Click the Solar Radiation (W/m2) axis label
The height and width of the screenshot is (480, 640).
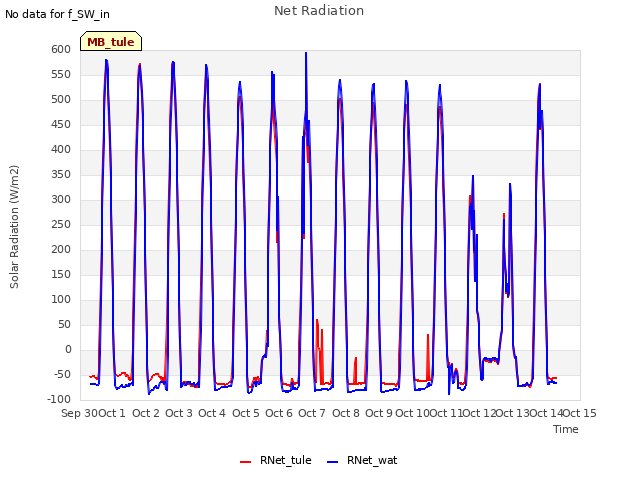(14, 227)
